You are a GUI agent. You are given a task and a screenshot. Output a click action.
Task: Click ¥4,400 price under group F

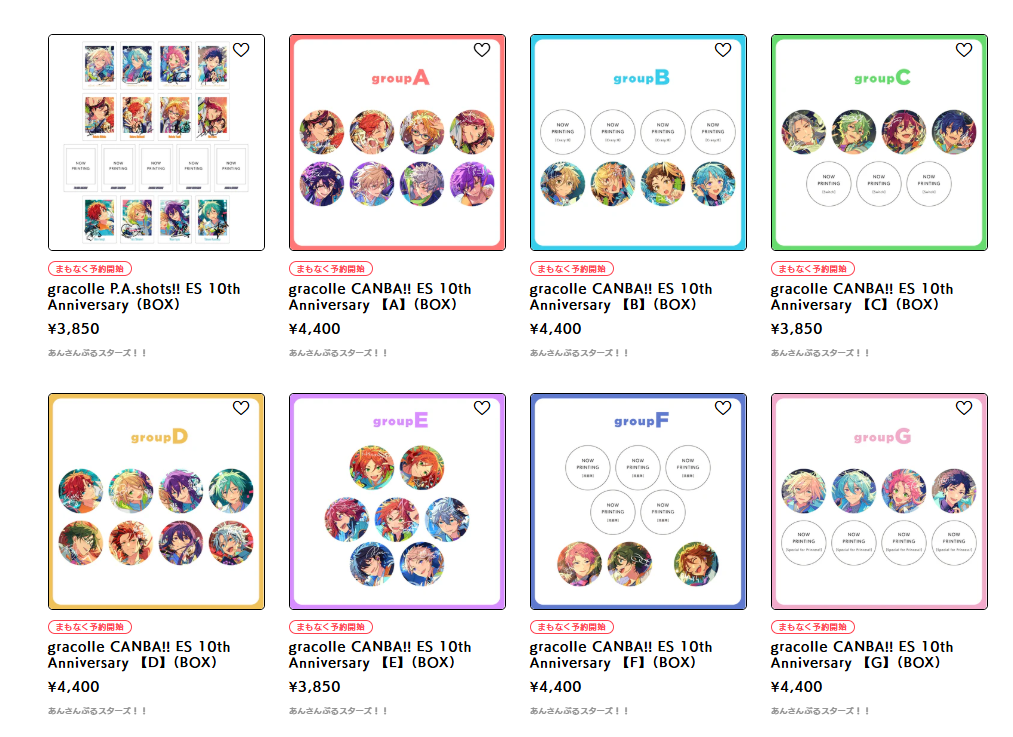[x=556, y=687]
